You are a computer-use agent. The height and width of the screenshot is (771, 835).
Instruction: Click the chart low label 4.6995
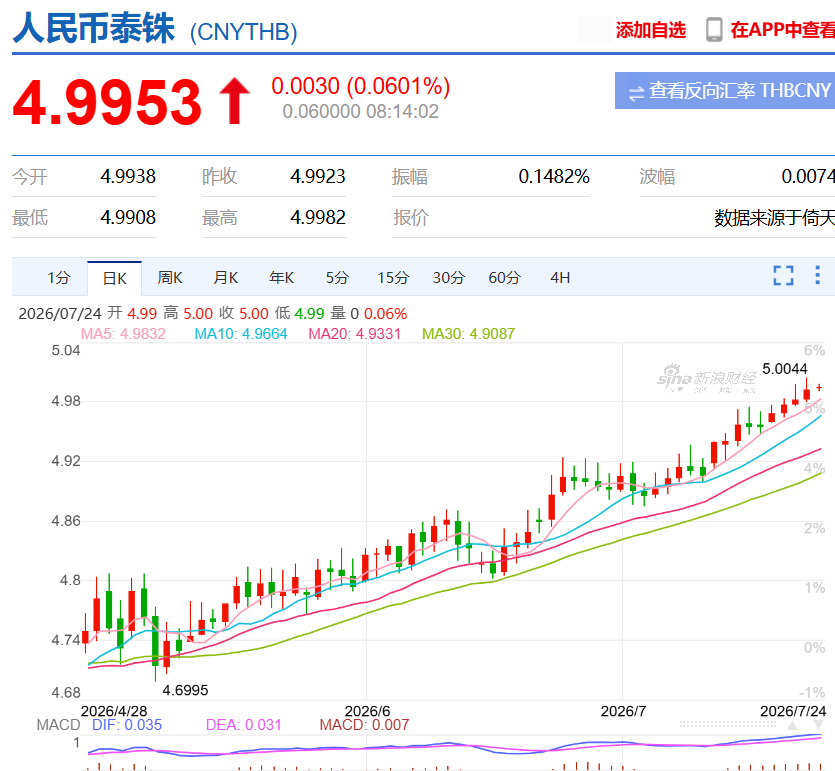click(x=185, y=690)
